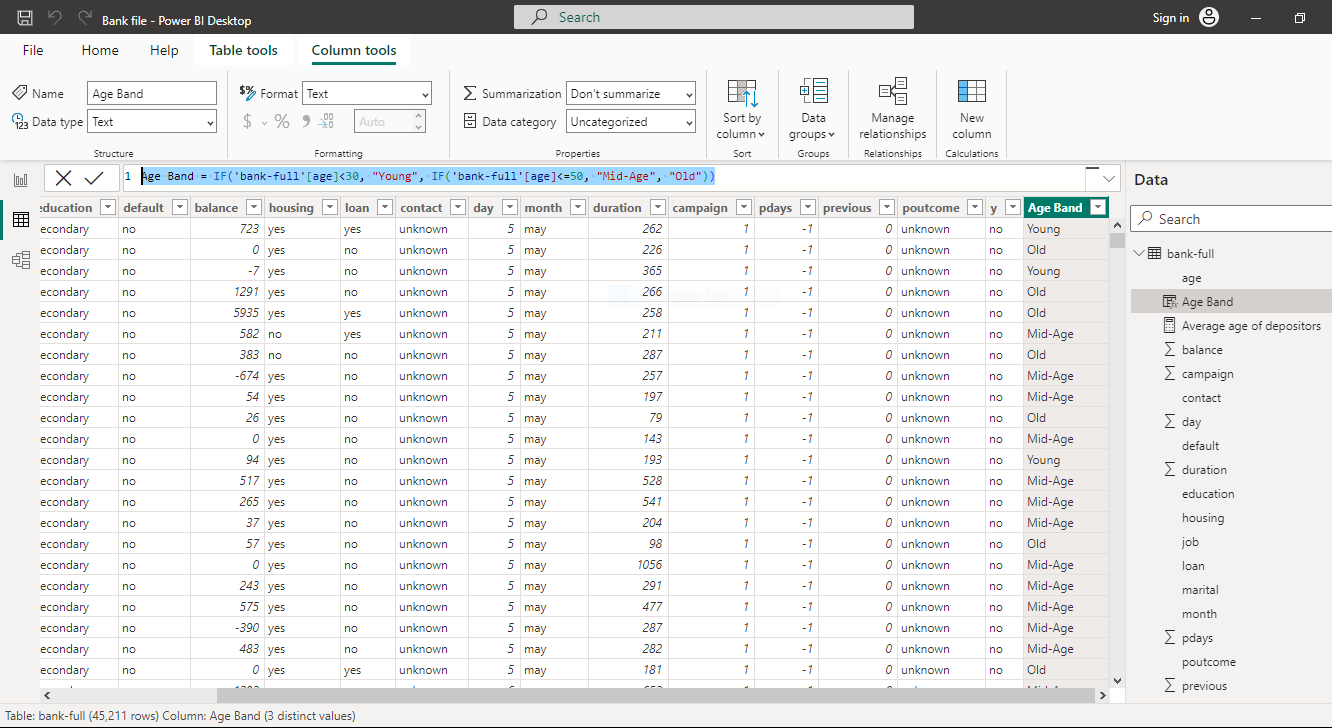Screen dimensions: 1332x728
Task: Switch to the Table tools tab
Action: [243, 49]
